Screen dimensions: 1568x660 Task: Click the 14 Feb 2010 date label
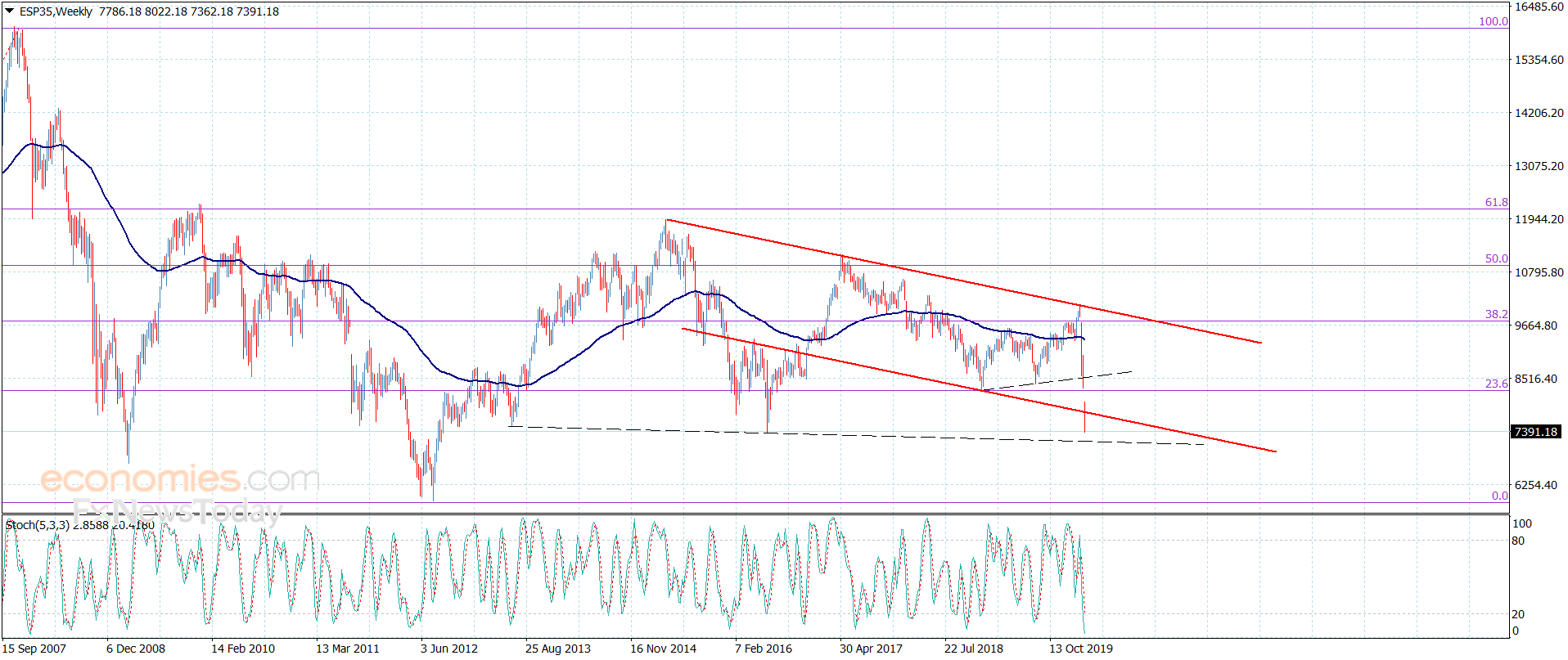[x=243, y=649]
